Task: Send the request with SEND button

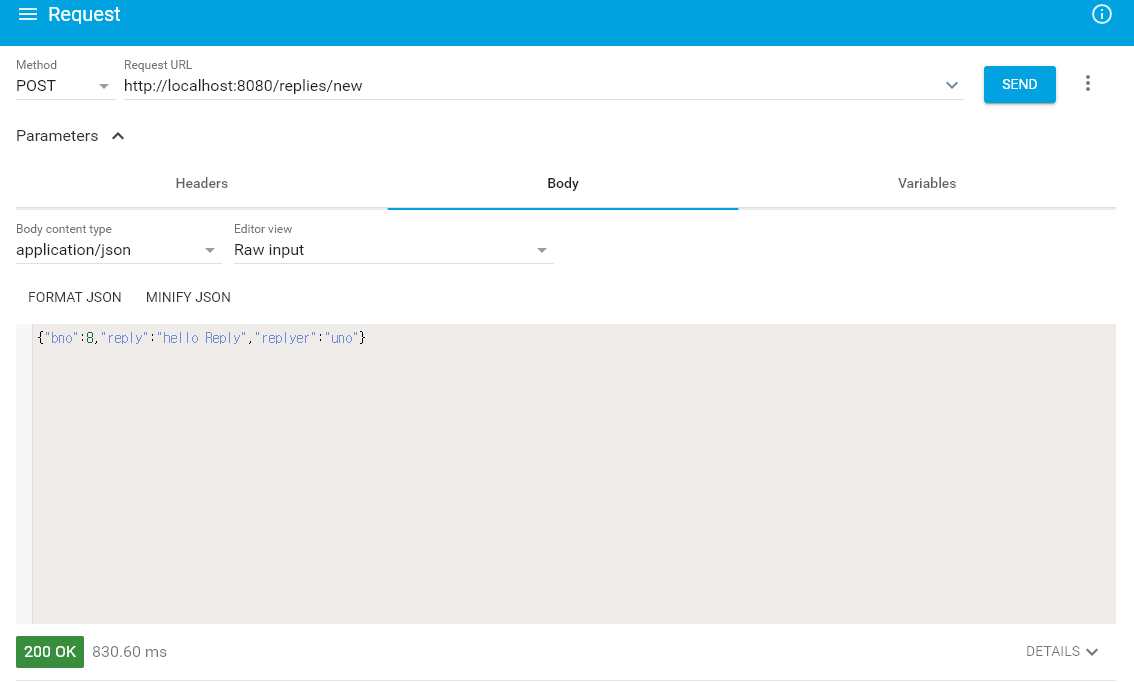Action: (x=1020, y=85)
